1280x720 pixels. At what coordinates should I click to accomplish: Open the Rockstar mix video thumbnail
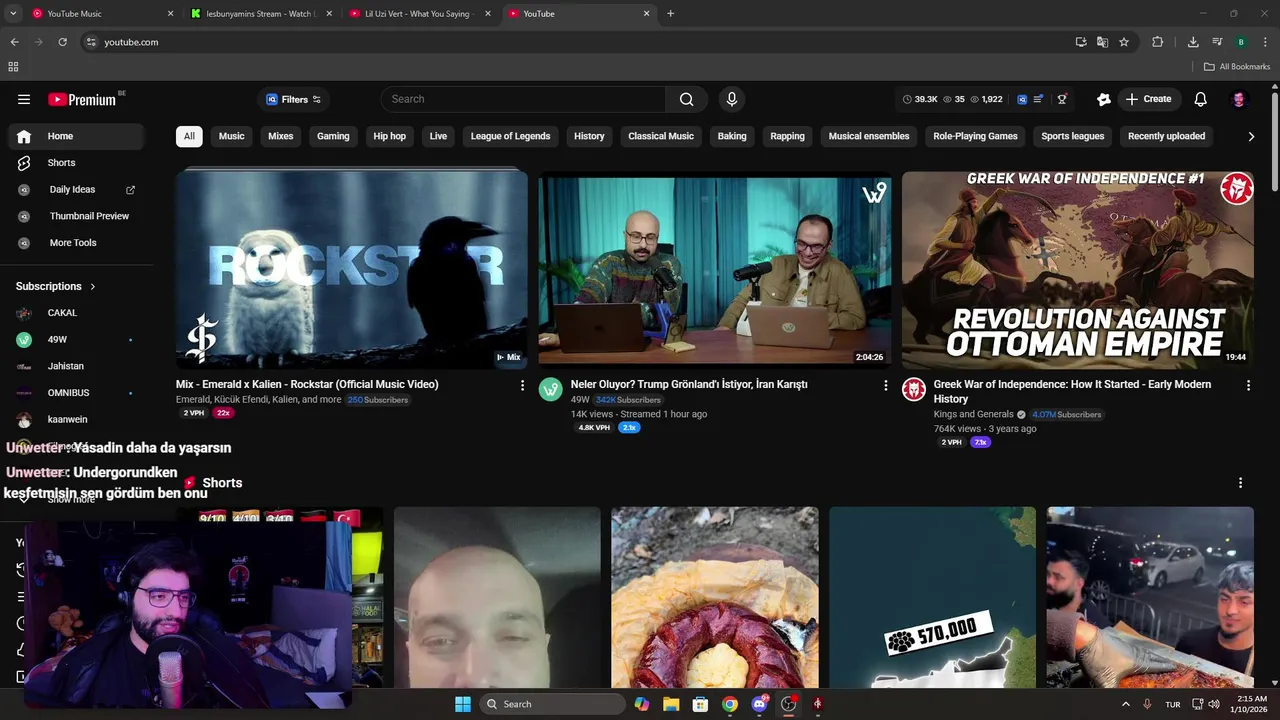351,270
